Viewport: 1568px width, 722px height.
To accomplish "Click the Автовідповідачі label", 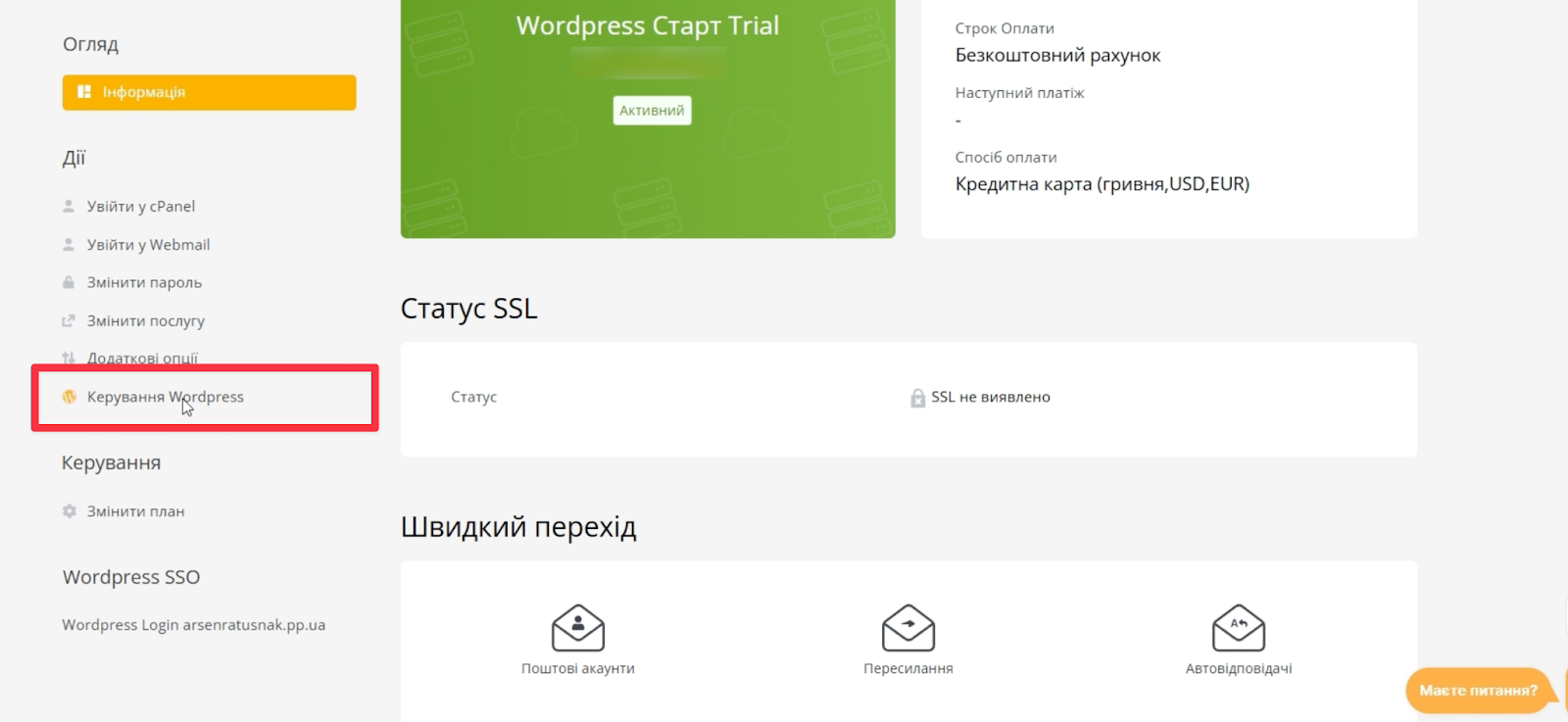I will (x=1239, y=669).
